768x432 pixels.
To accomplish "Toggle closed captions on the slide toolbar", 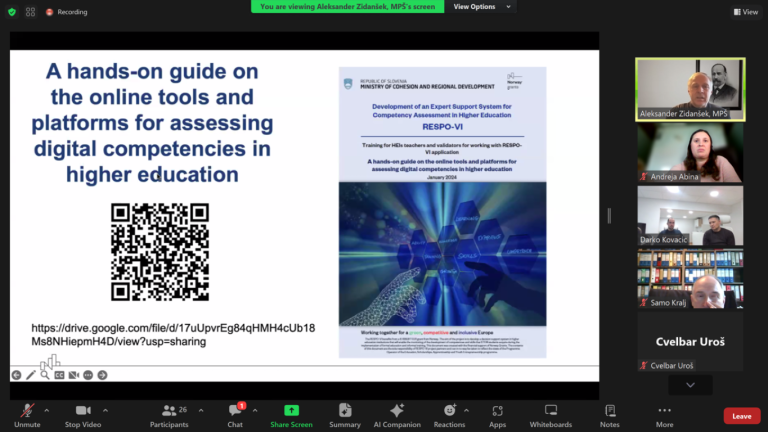I will [59, 375].
